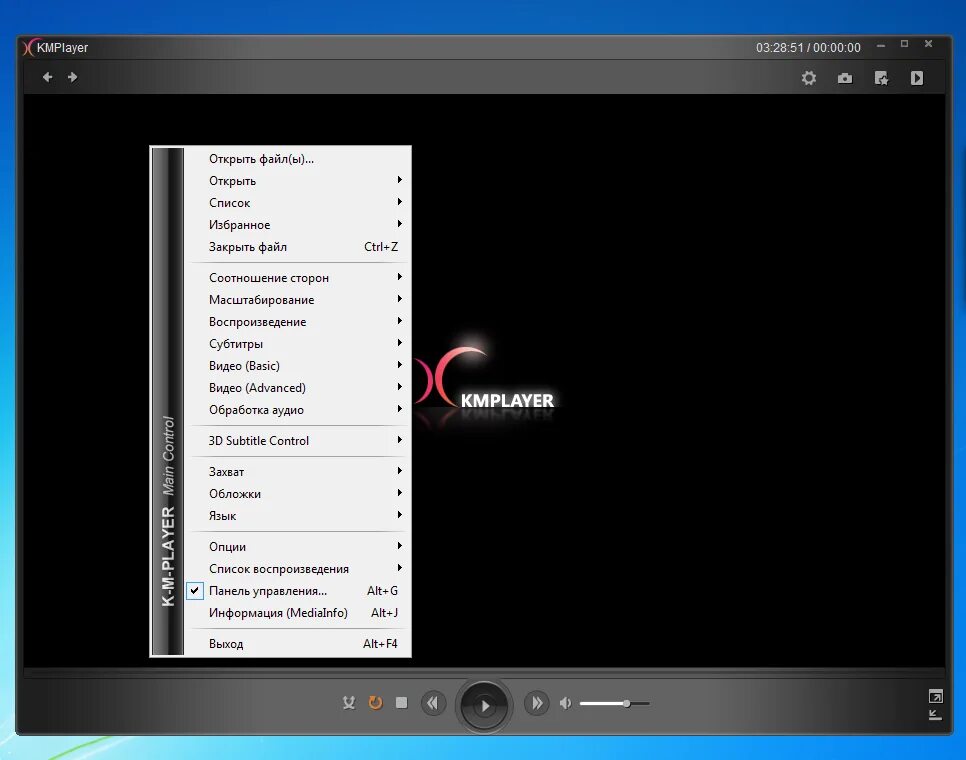This screenshot has width=966, height=760.
Task: Expand the Соотношение сторон submenu
Action: coord(265,277)
